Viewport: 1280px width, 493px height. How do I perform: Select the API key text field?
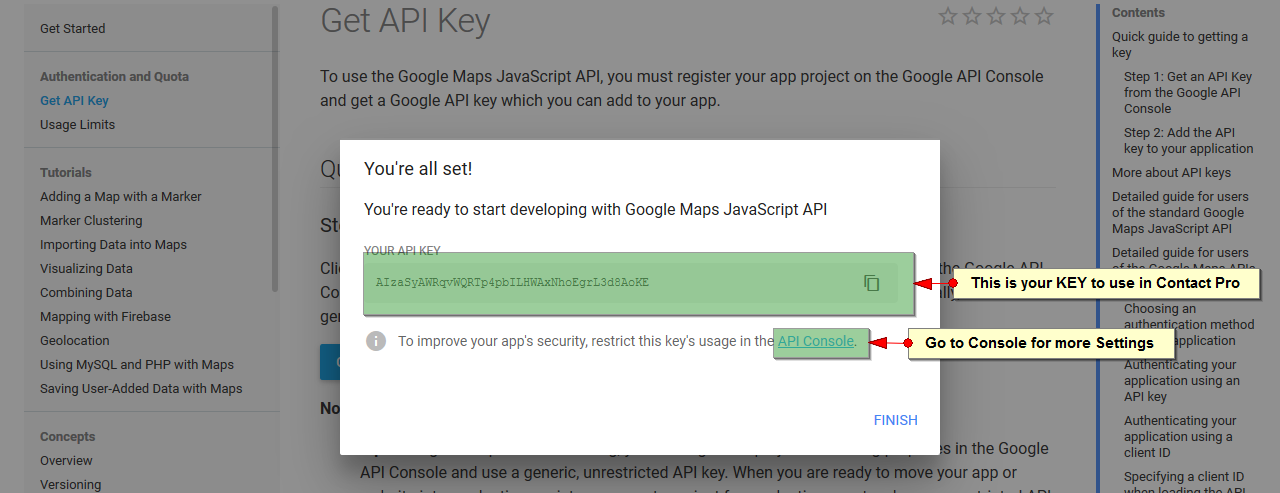click(x=638, y=283)
